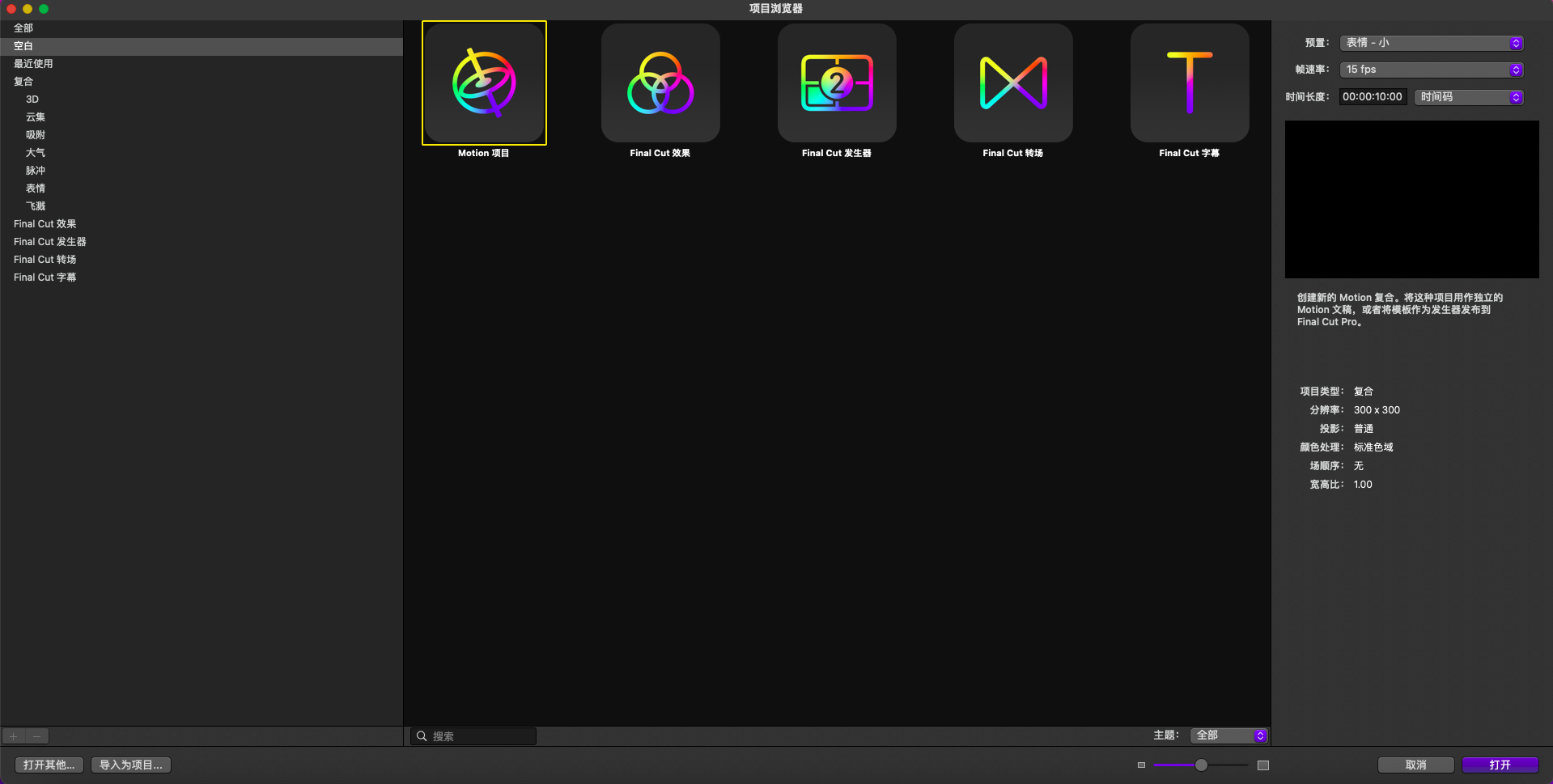
Task: Select 复合 category in the sidebar
Action: pyautogui.click(x=202, y=82)
